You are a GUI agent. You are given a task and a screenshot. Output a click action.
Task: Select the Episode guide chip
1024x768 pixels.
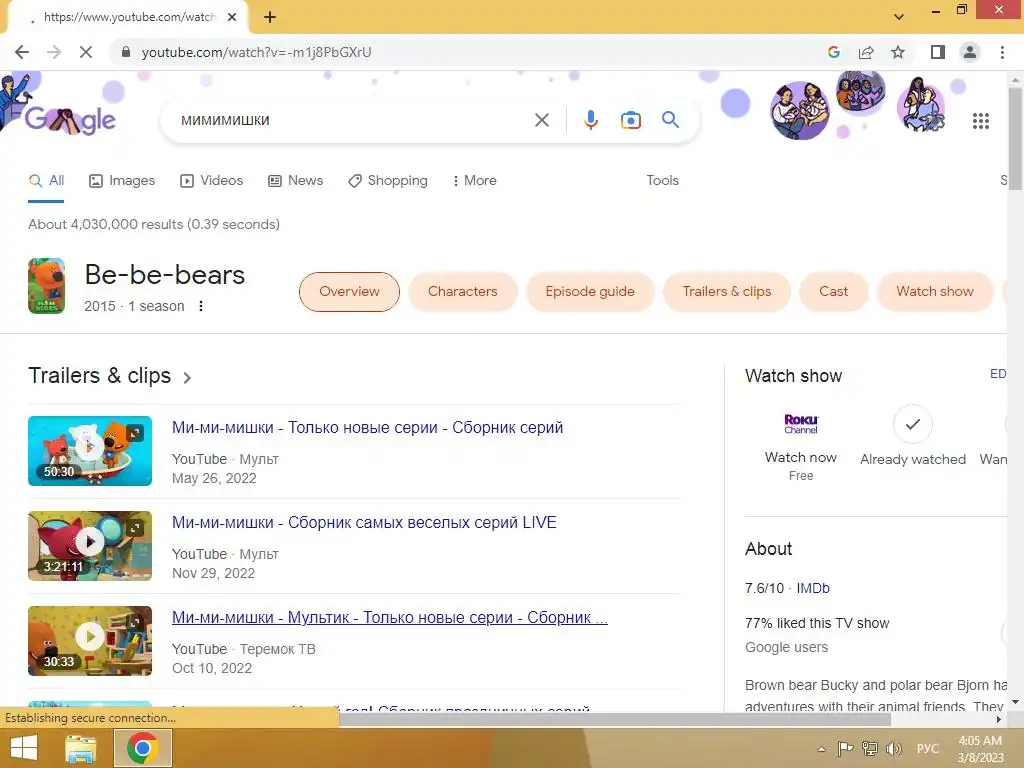[590, 292]
